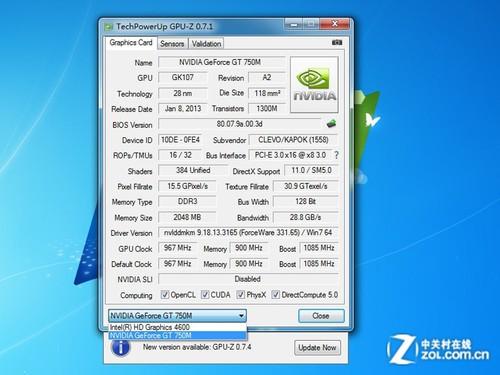This screenshot has height=375, width=500.
Task: Collapse the GPU selection dropdown arrow
Action: [x=241, y=316]
